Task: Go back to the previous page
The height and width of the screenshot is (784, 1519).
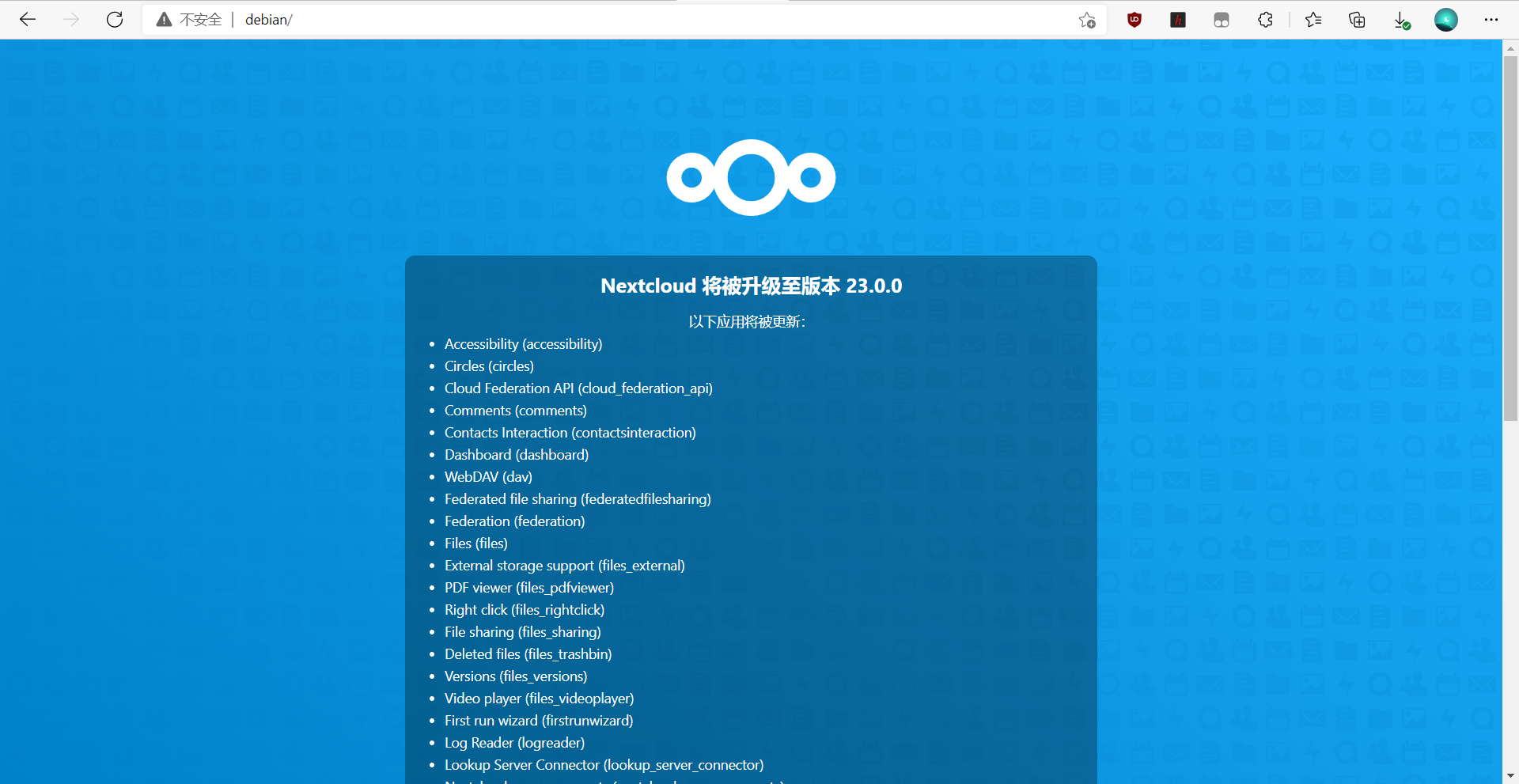Action: (x=28, y=20)
